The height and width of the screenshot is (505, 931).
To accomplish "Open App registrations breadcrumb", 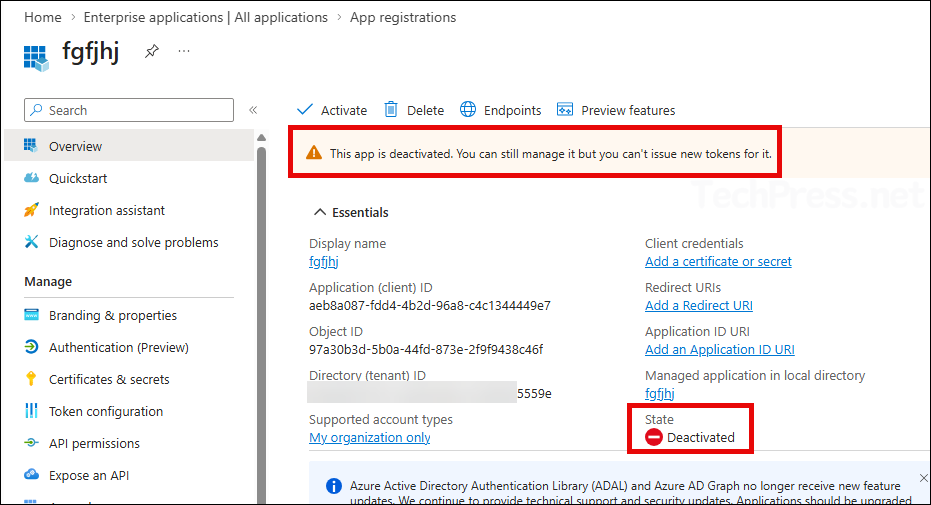I will click(x=403, y=17).
